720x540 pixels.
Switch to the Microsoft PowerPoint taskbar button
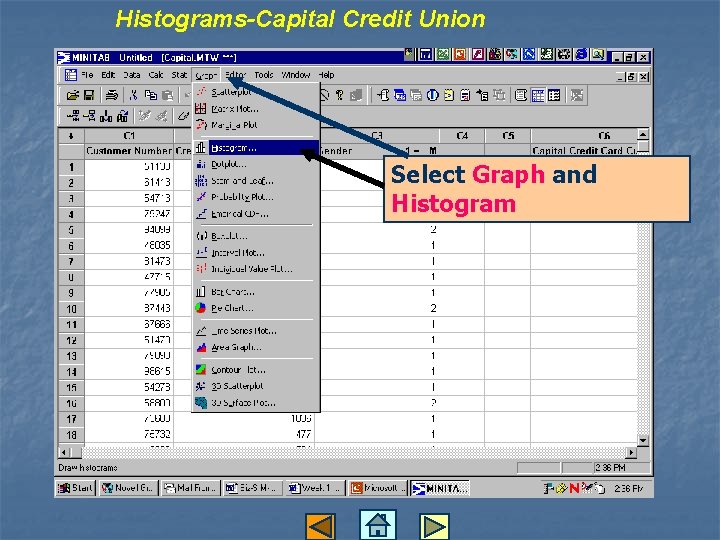click(377, 488)
